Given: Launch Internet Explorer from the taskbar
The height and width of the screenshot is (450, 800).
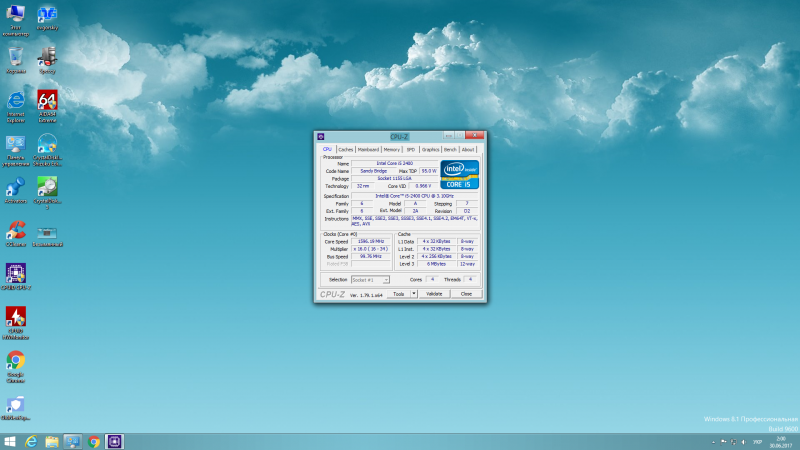Looking at the screenshot, I should 31,441.
